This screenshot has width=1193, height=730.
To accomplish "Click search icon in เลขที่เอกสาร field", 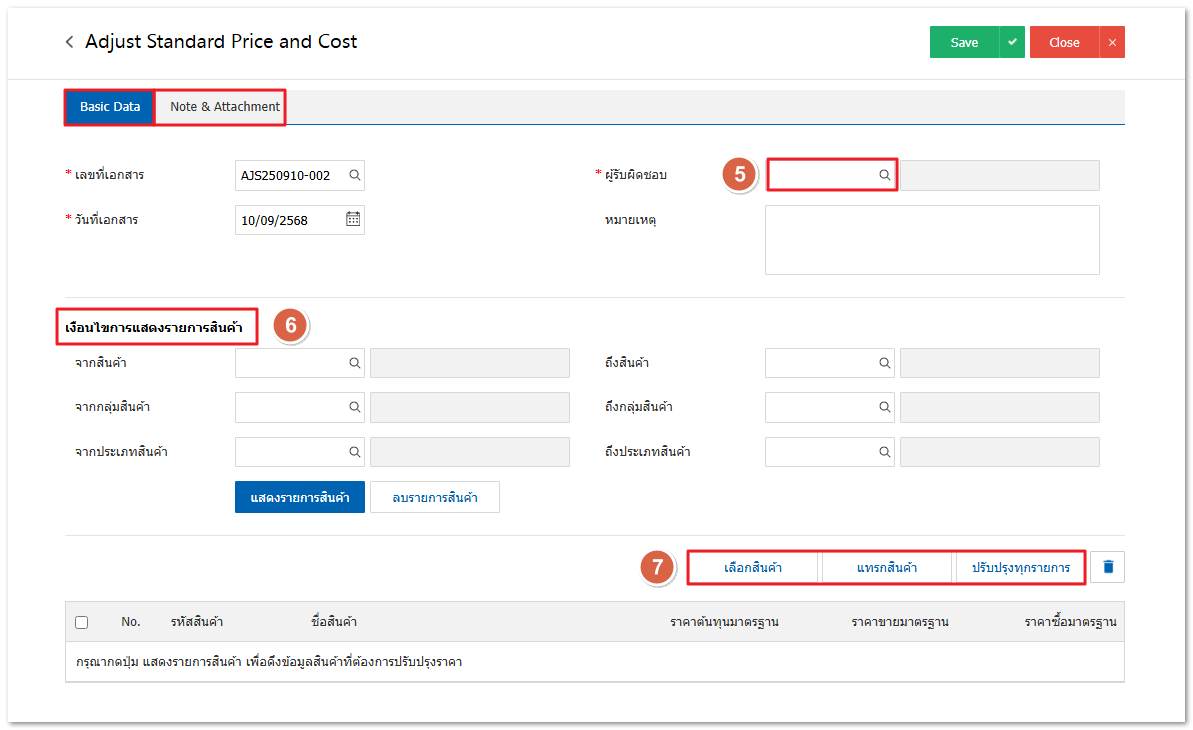I will (354, 175).
